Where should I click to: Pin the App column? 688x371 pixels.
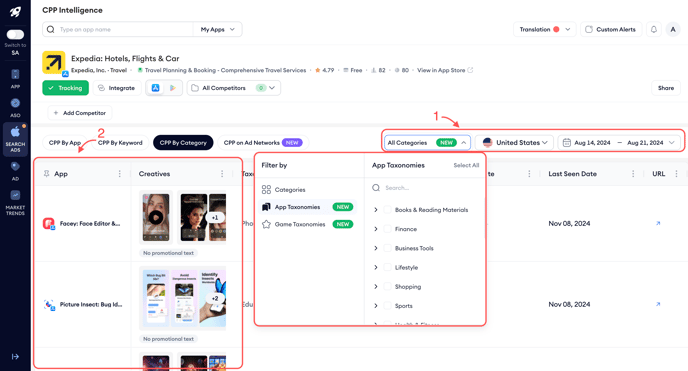(47, 174)
